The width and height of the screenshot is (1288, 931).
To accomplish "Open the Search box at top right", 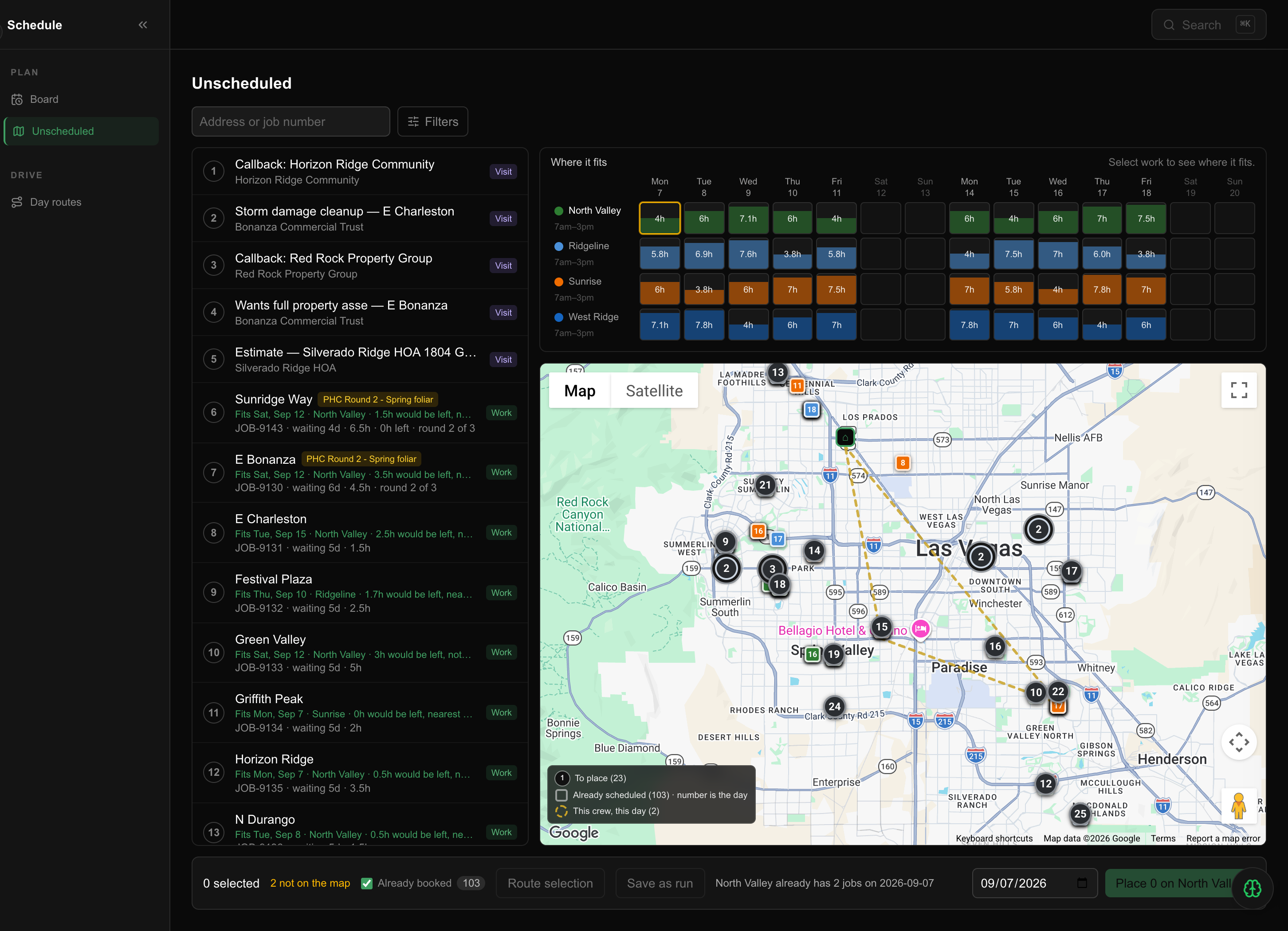I will 1209,25.
